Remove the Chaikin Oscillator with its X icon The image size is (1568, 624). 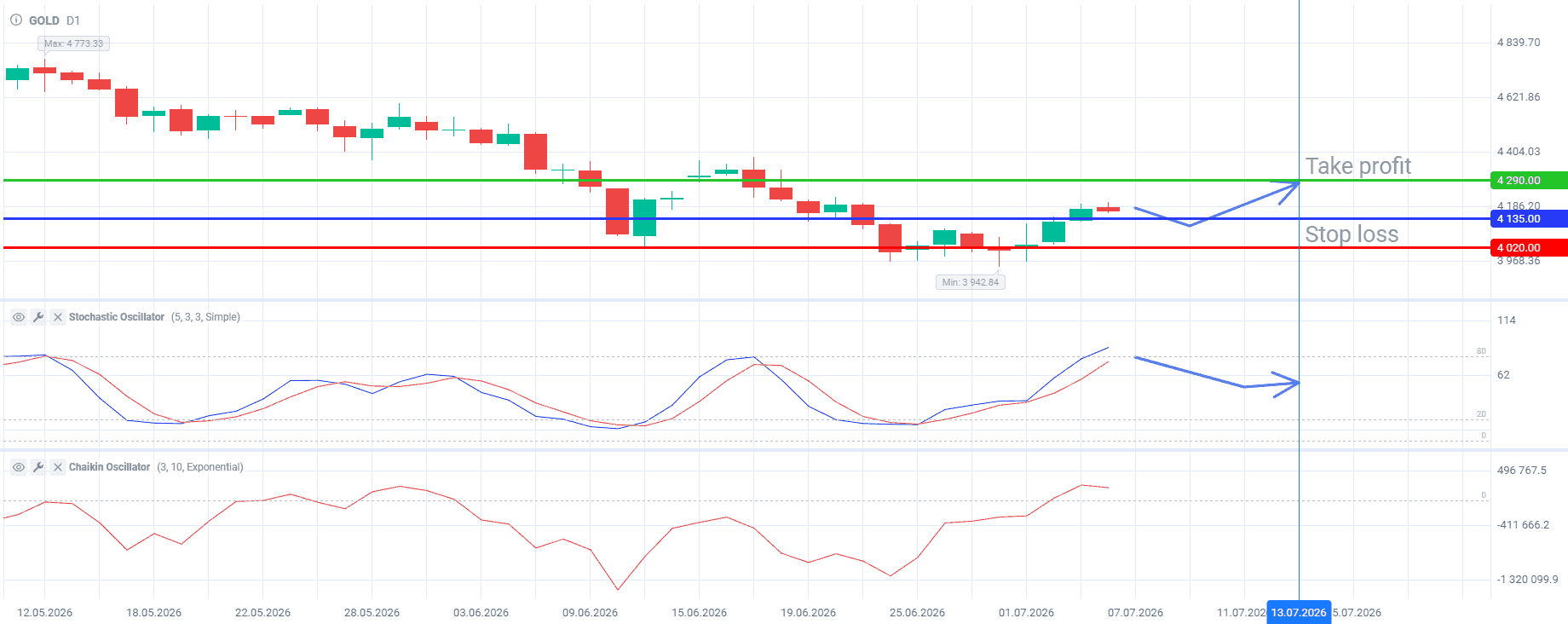(x=58, y=467)
